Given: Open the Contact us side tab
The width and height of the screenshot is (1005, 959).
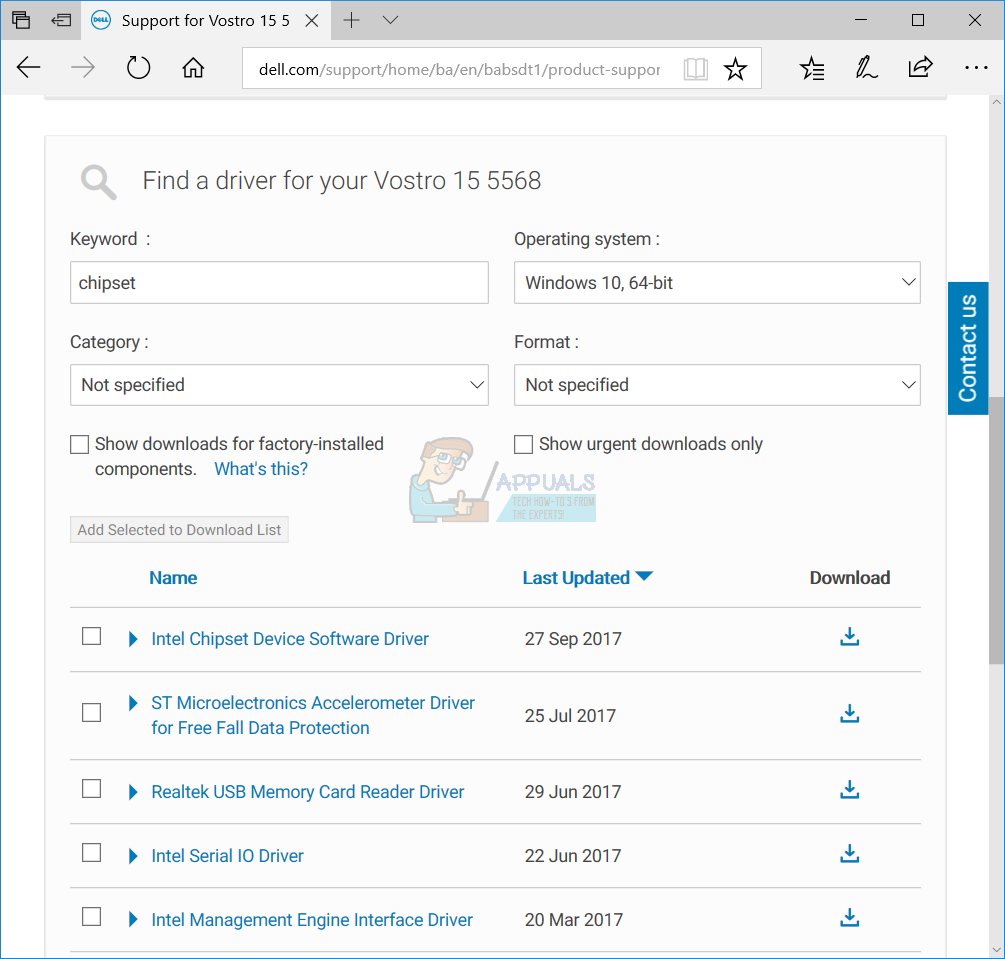Looking at the screenshot, I should click(968, 348).
